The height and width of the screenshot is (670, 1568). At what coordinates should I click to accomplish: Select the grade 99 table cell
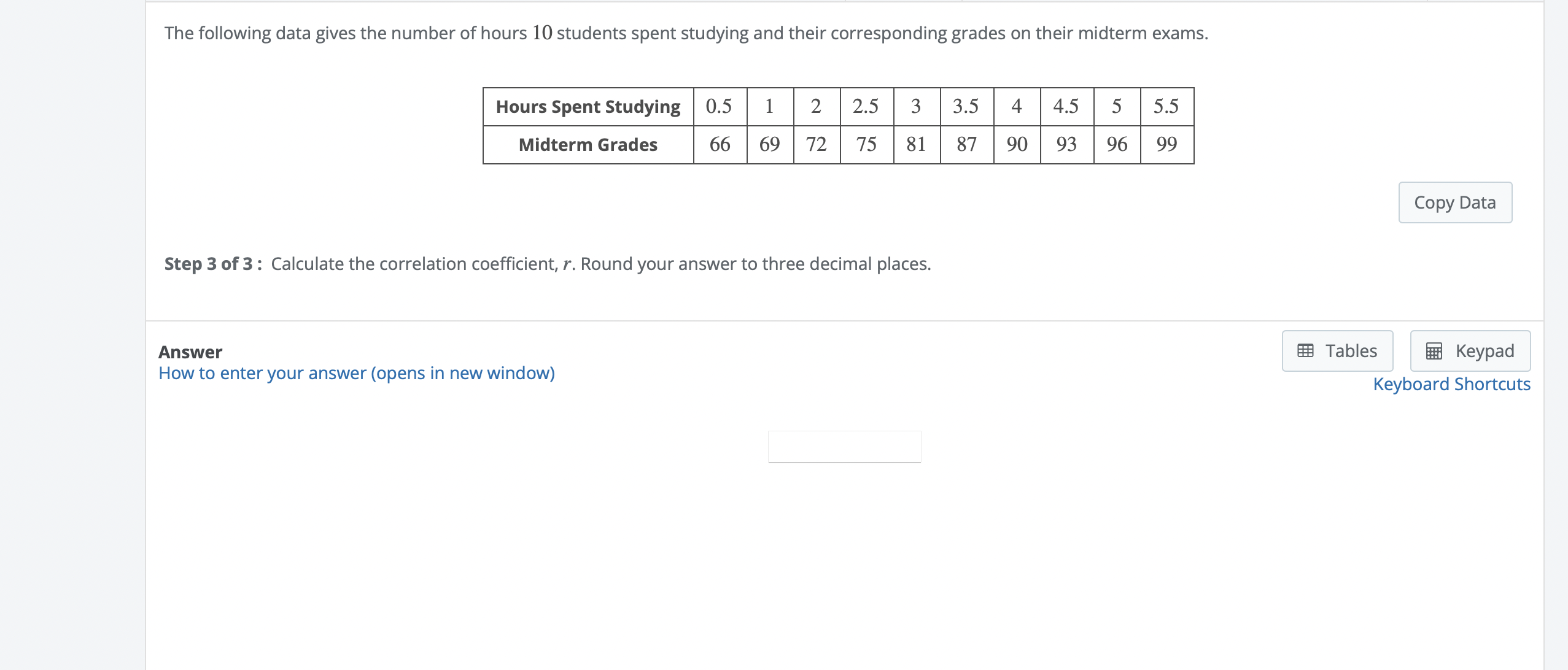1166,145
